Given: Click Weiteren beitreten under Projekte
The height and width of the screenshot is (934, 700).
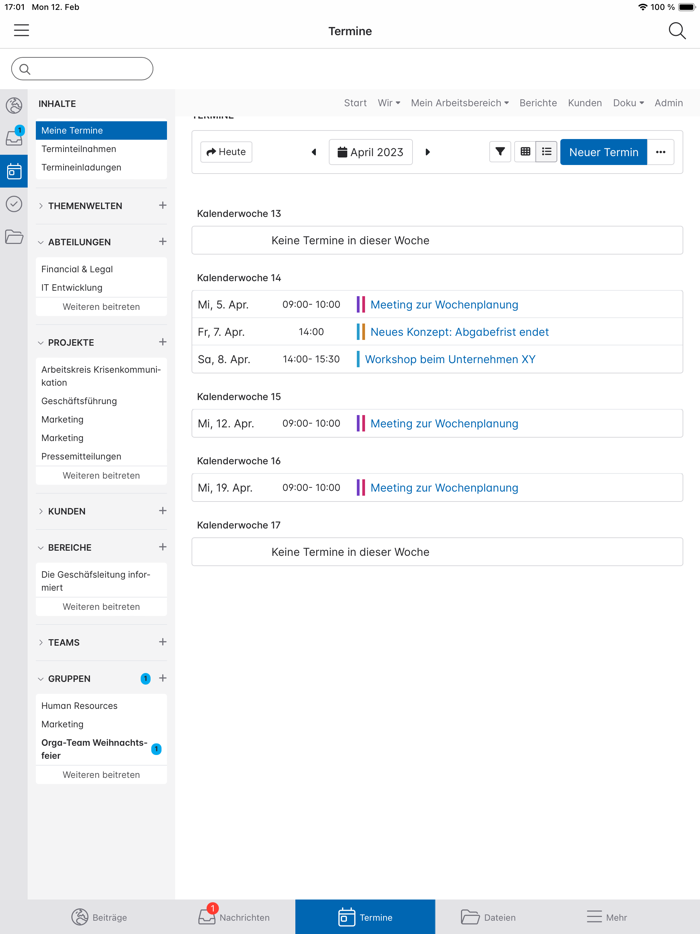Looking at the screenshot, I should pyautogui.click(x=101, y=475).
